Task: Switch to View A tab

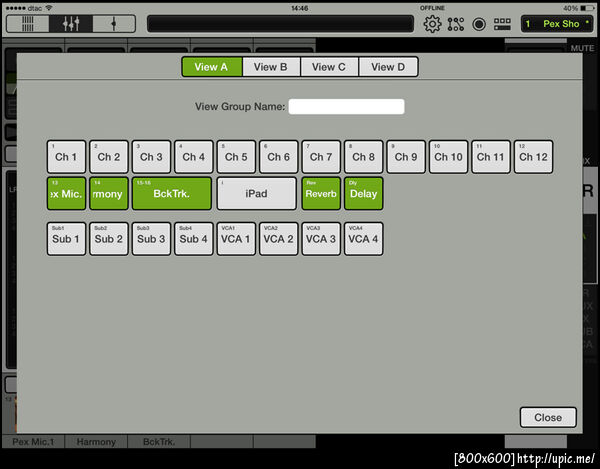Action: (x=212, y=67)
